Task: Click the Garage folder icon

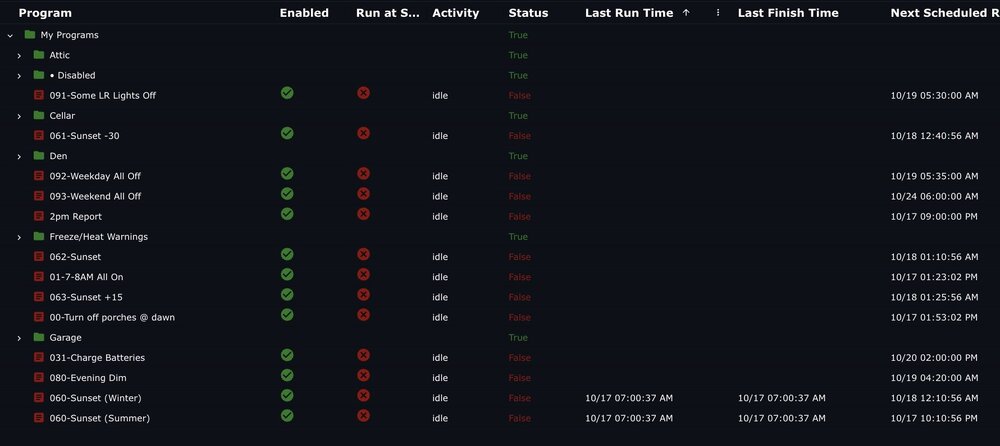Action: pos(38,337)
